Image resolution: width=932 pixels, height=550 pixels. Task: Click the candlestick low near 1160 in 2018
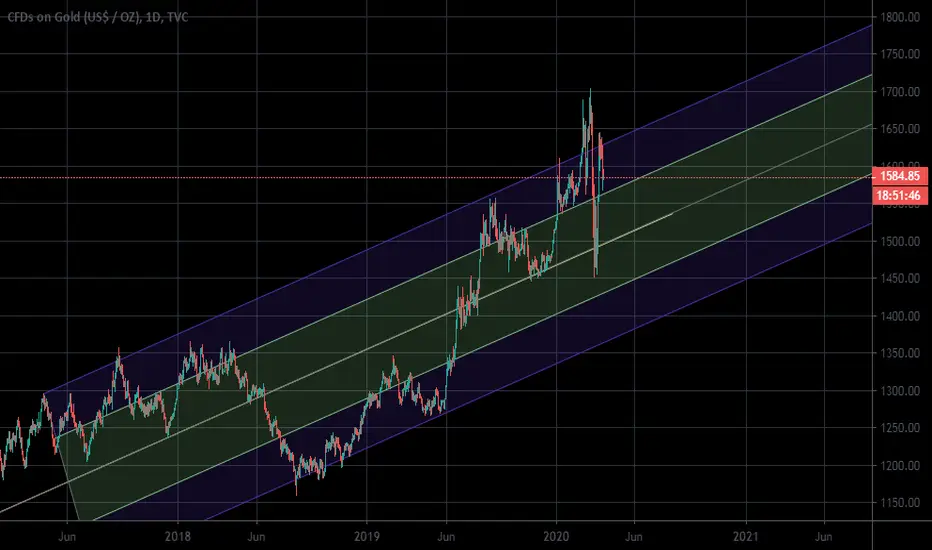[297, 493]
